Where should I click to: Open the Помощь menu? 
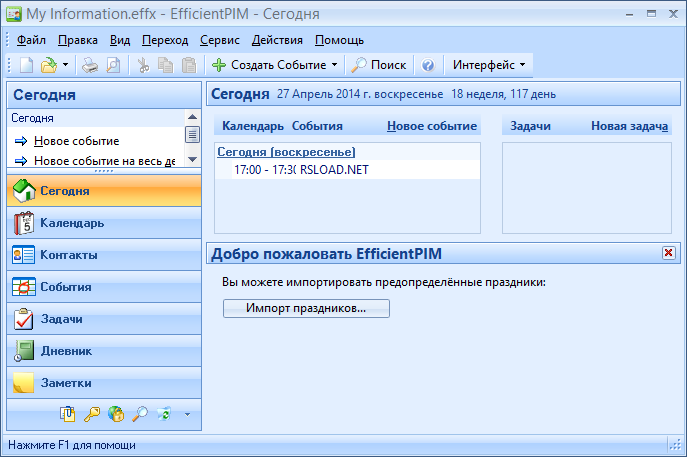click(339, 40)
